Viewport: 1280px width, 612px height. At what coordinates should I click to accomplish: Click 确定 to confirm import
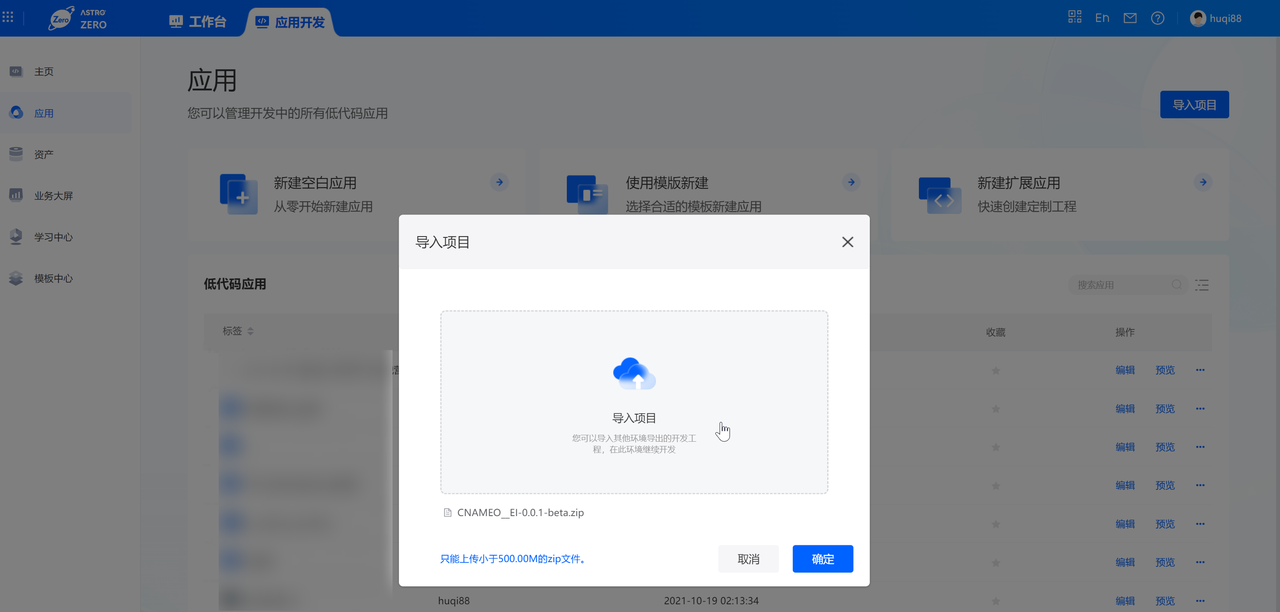click(823, 559)
